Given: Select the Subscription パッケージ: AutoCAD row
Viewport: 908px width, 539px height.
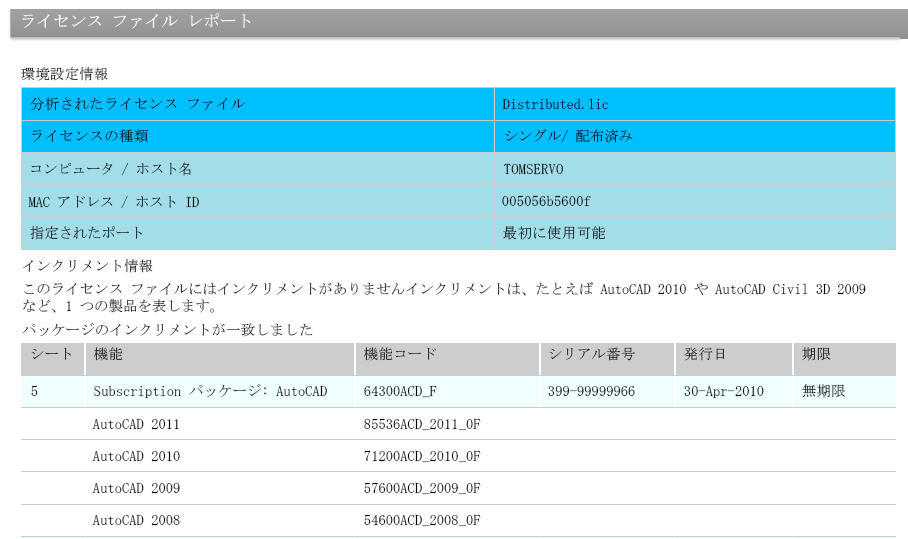Looking at the screenshot, I should coord(459,391).
